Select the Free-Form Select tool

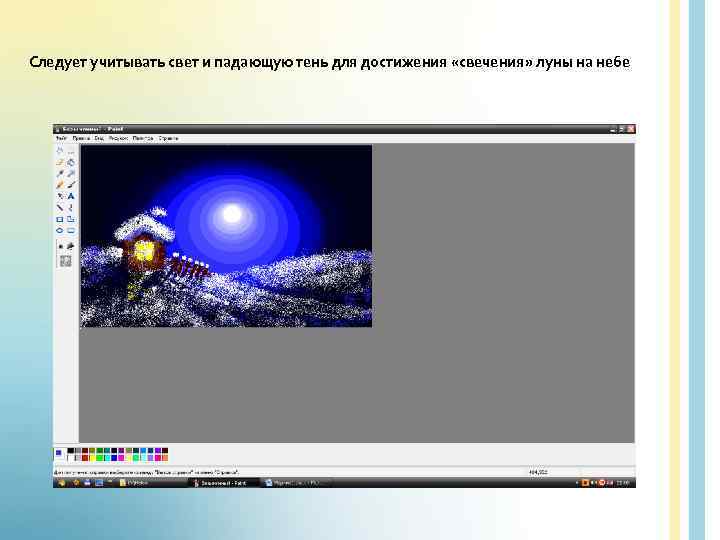(x=60, y=151)
